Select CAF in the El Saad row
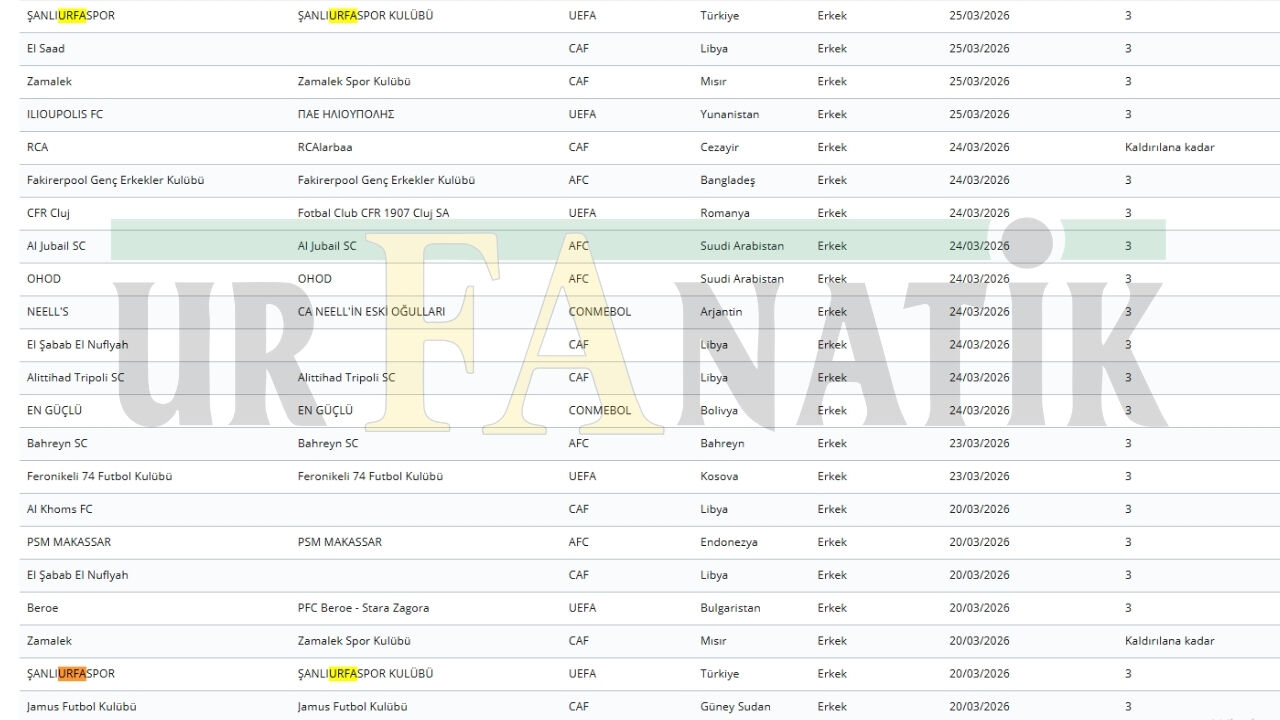This screenshot has width=1280, height=720. tap(579, 48)
